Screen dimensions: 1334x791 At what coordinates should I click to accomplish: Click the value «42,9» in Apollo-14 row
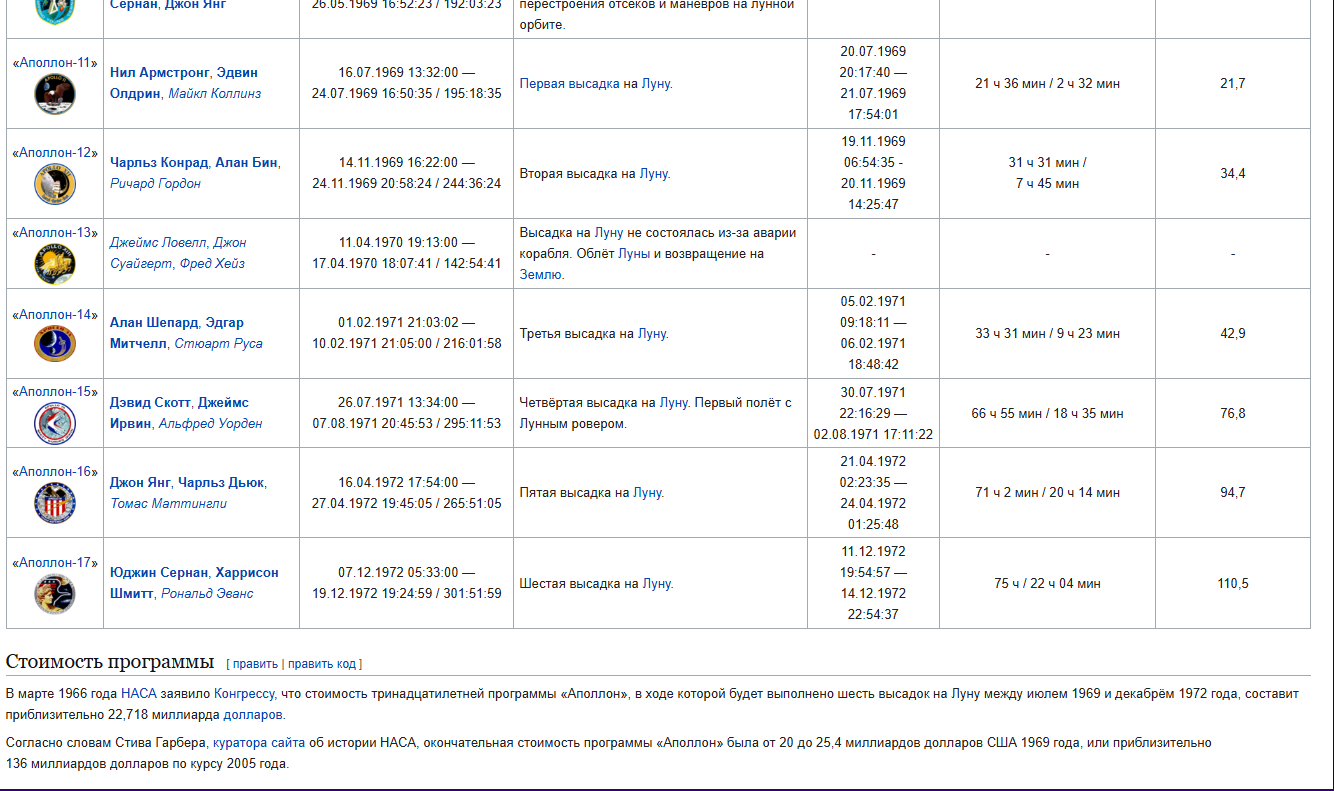(1233, 334)
